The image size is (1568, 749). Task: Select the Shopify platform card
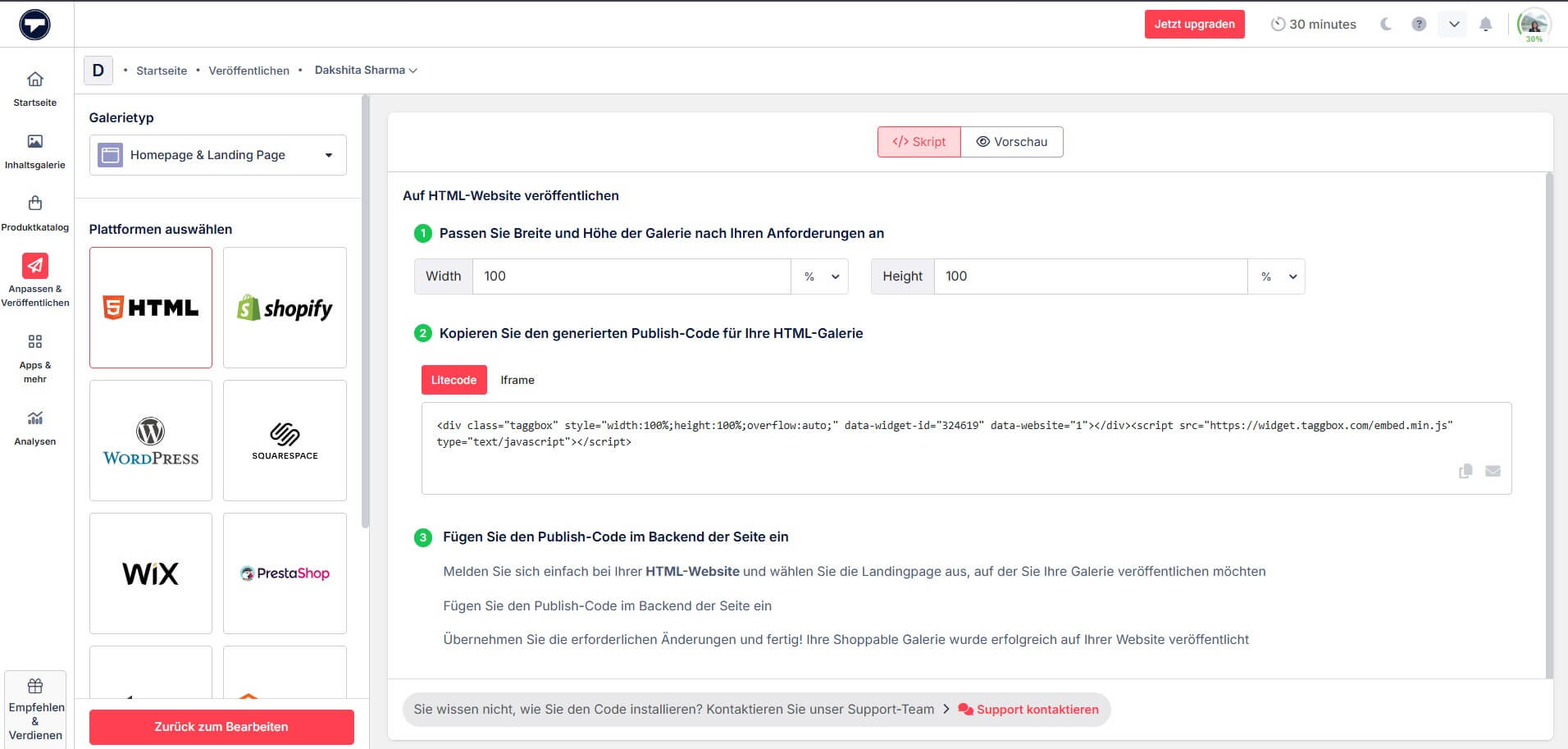(285, 308)
